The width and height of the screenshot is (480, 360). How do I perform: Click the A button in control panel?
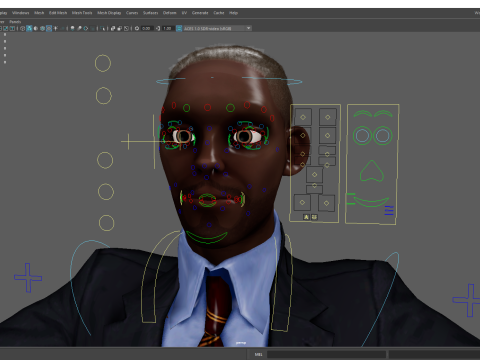click(306, 217)
